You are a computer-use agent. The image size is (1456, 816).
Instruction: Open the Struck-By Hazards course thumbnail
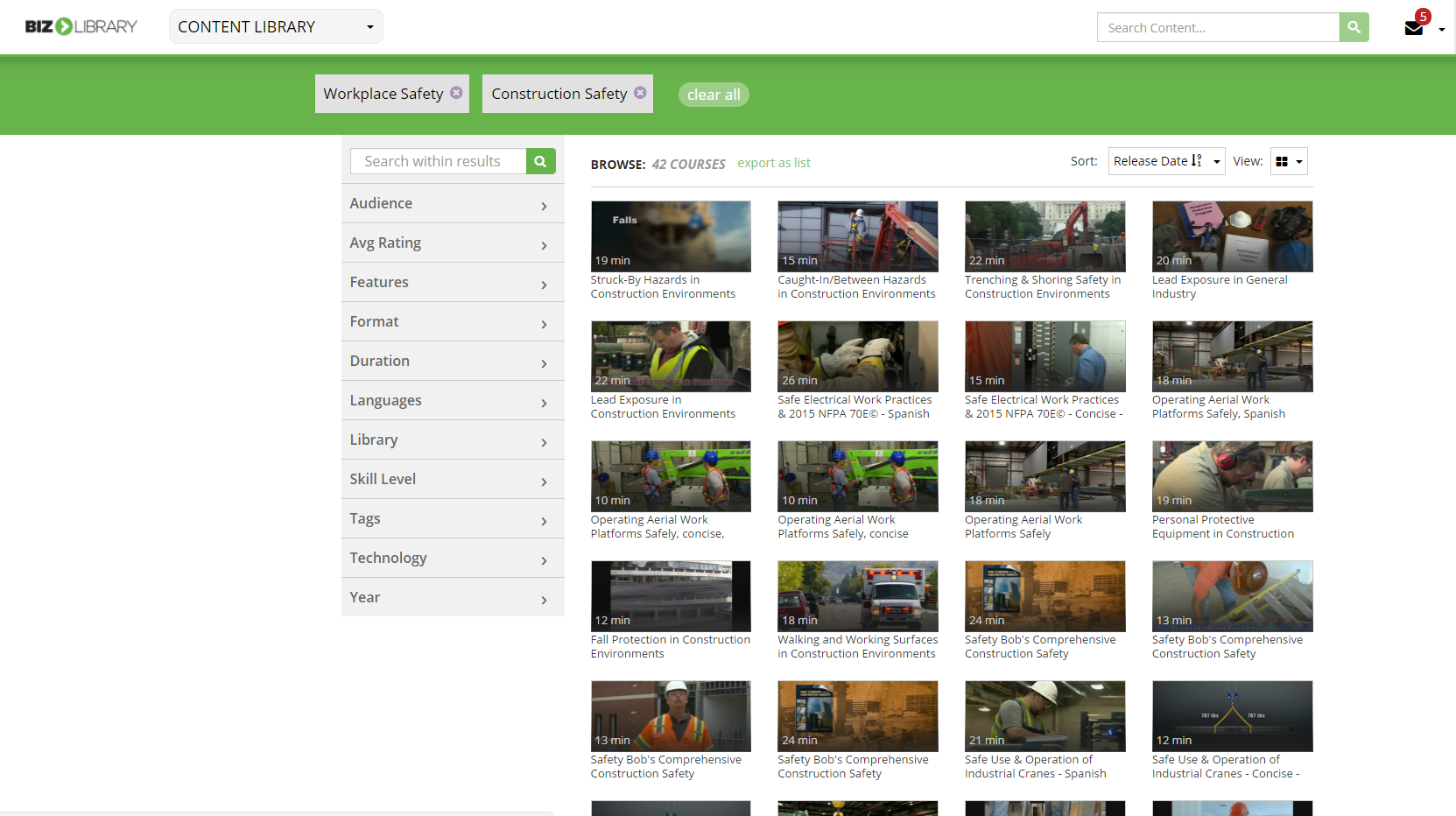(x=671, y=236)
